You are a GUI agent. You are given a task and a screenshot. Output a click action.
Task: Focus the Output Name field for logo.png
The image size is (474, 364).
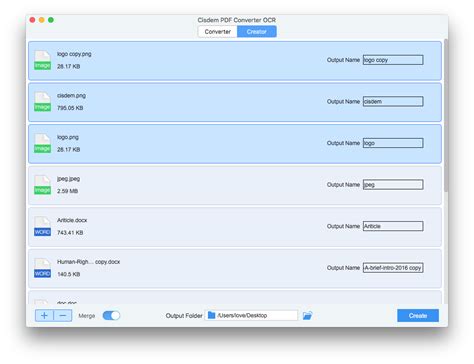click(x=393, y=143)
